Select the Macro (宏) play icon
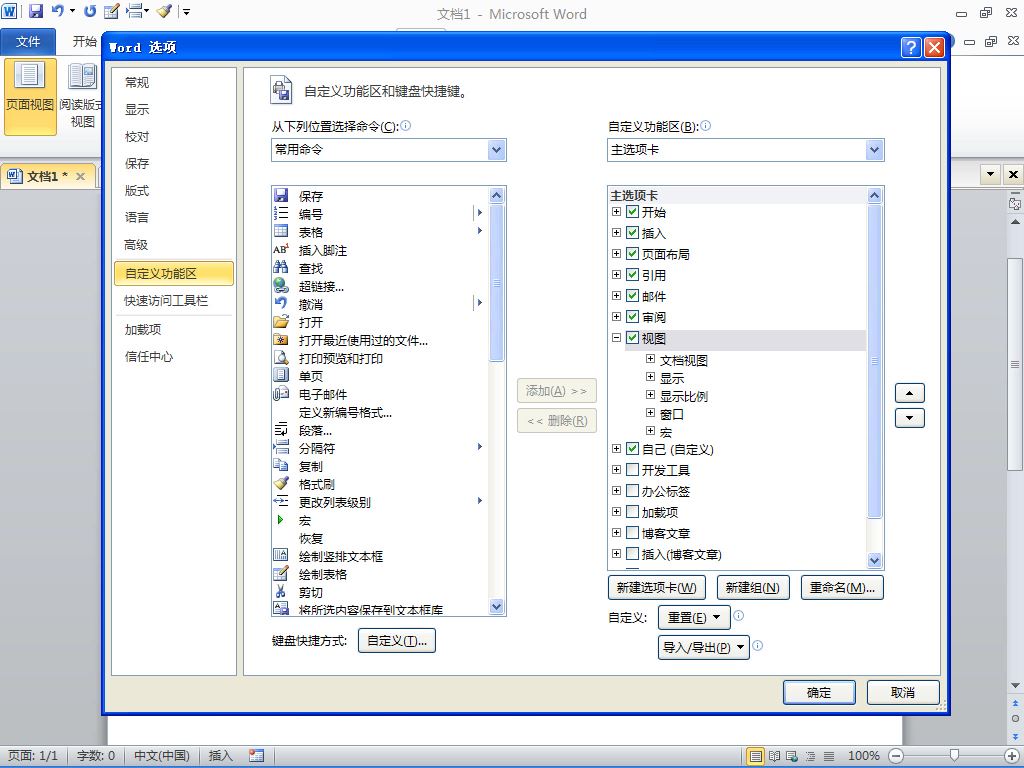 281,520
